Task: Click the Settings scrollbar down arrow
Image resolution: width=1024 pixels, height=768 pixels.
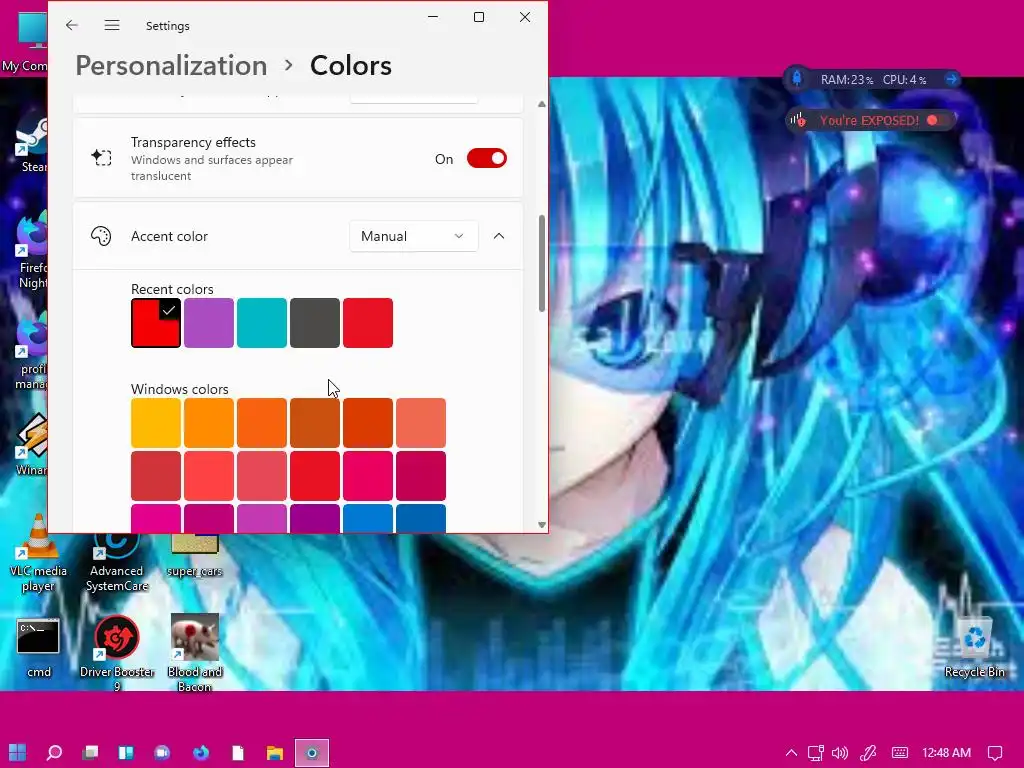Action: (541, 525)
